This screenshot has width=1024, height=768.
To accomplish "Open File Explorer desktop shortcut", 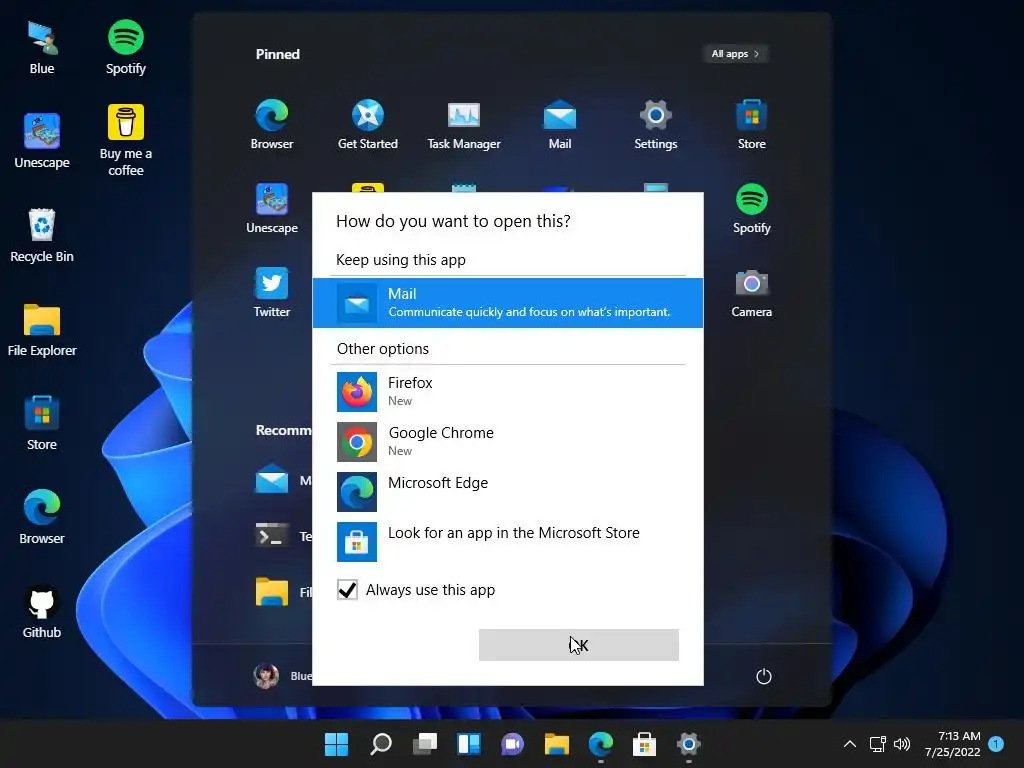I will pyautogui.click(x=42, y=329).
